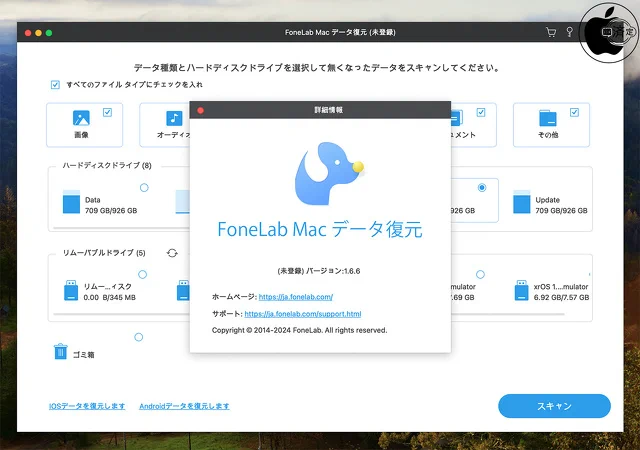Open the Androidデータを復元します link
The image size is (640, 450).
pyautogui.click(x=184, y=406)
